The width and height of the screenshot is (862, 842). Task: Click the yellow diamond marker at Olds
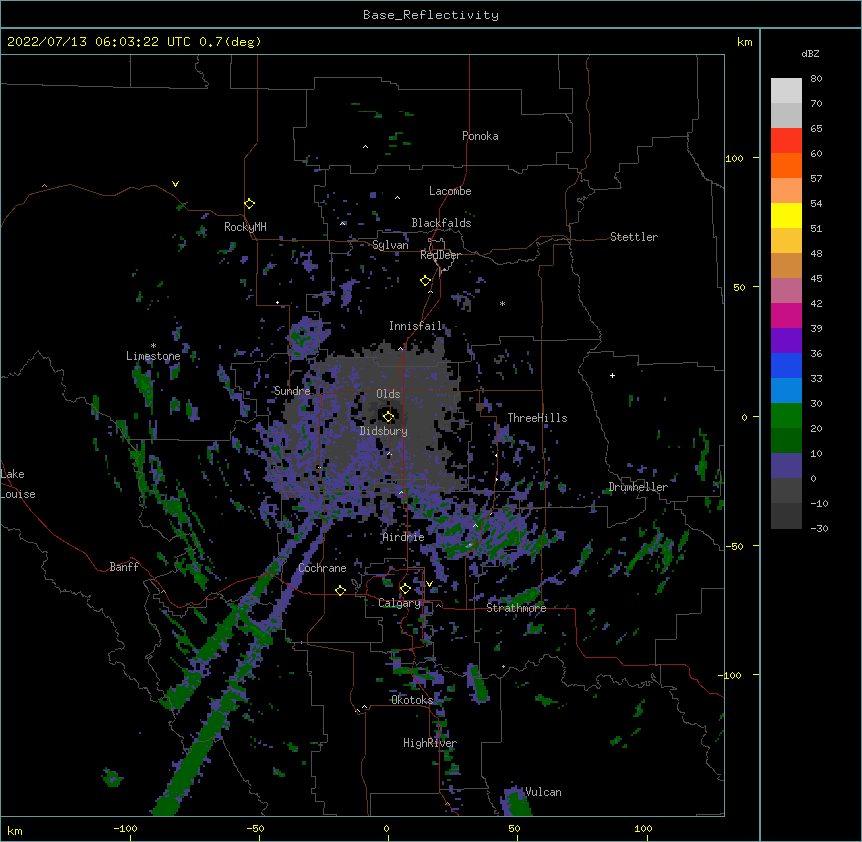click(388, 416)
